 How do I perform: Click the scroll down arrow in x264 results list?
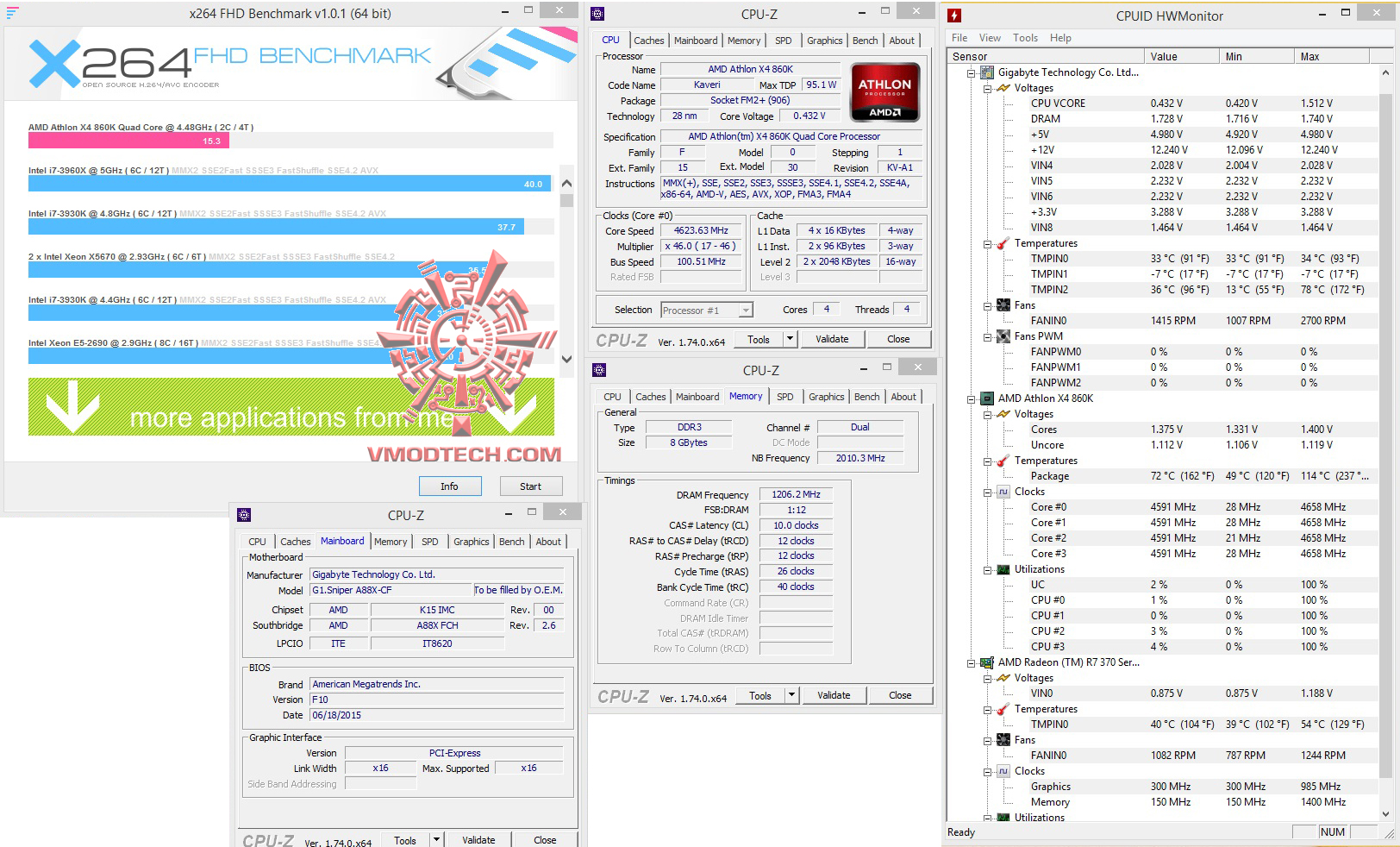tap(566, 360)
